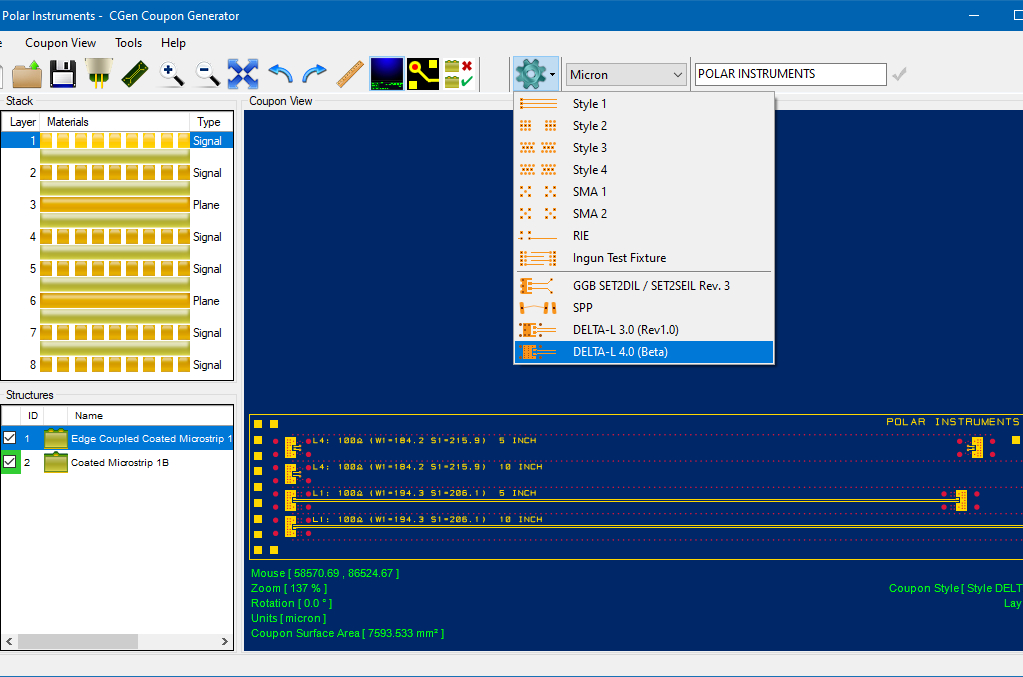The width and height of the screenshot is (1023, 677).
Task: Click the structures check and cross toolbar icon
Action: click(459, 74)
